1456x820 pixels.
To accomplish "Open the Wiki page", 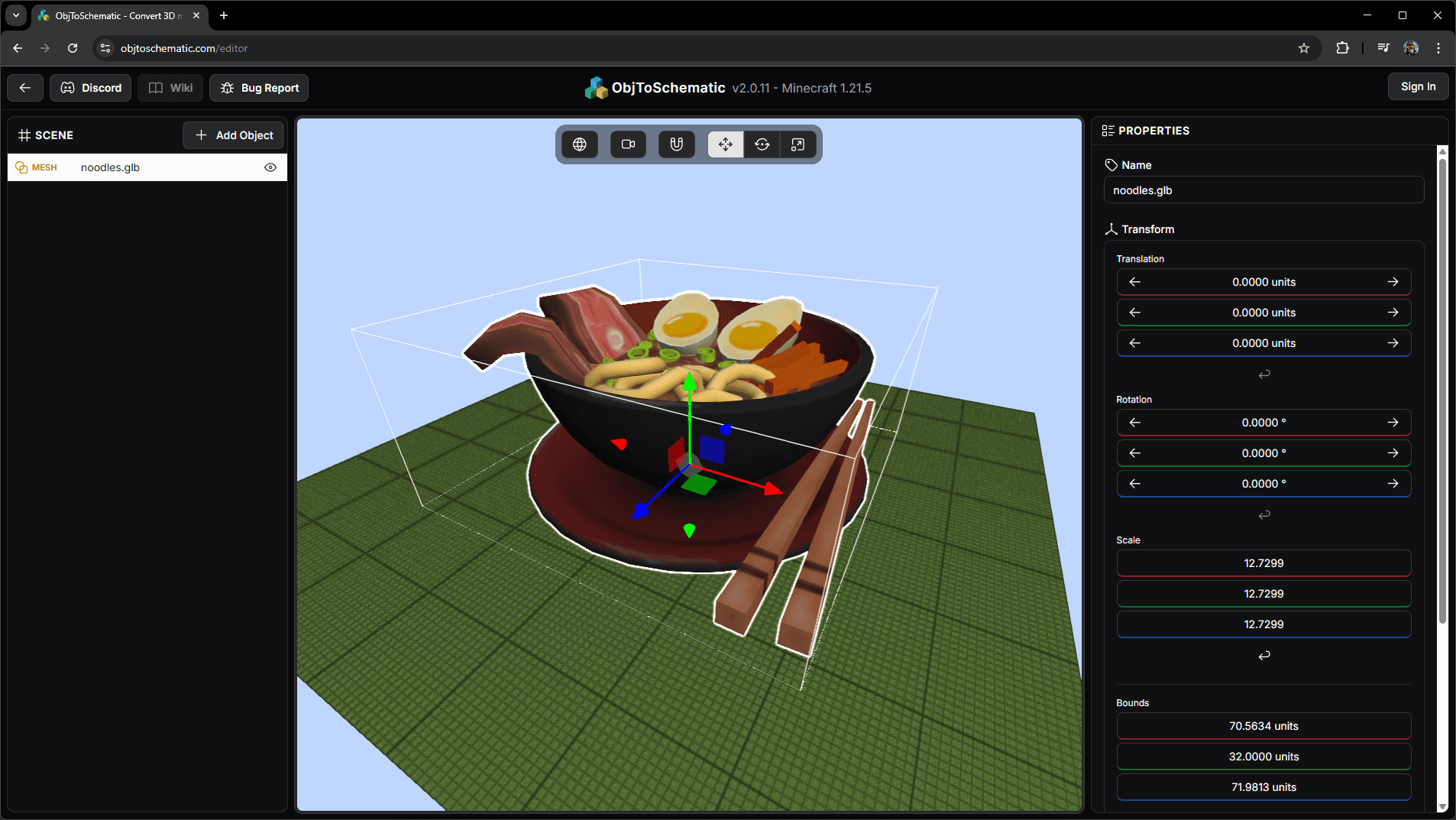I will click(170, 88).
